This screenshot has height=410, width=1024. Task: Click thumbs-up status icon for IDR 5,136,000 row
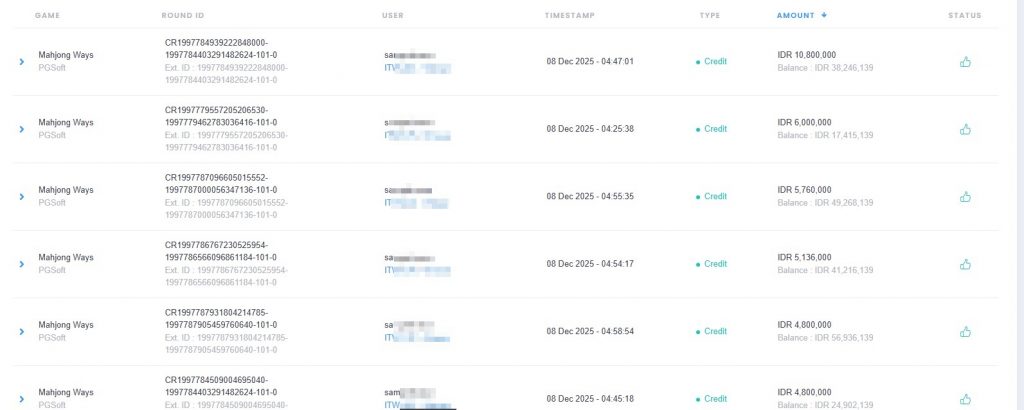(965, 264)
